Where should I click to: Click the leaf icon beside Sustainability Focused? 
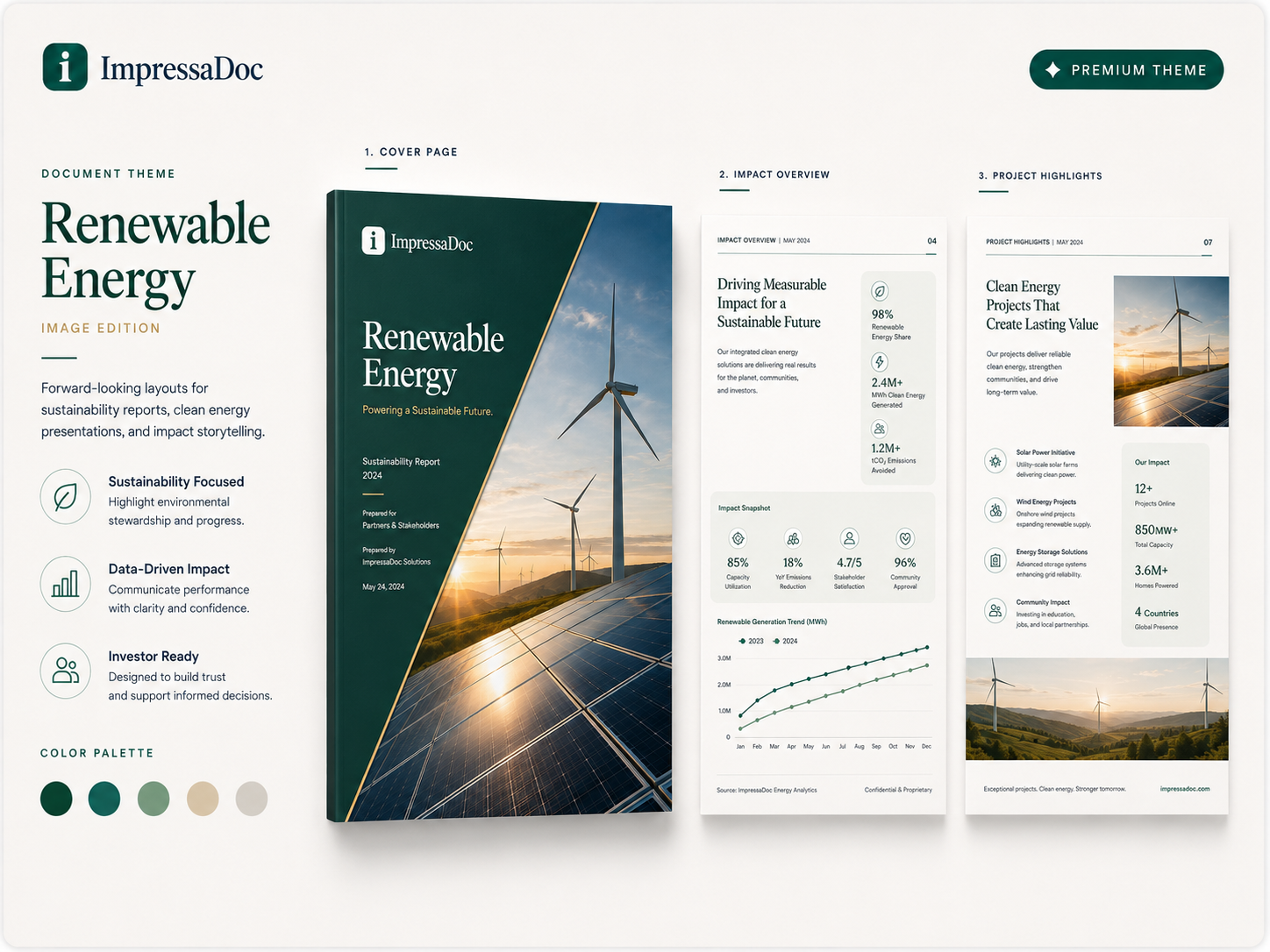66,497
